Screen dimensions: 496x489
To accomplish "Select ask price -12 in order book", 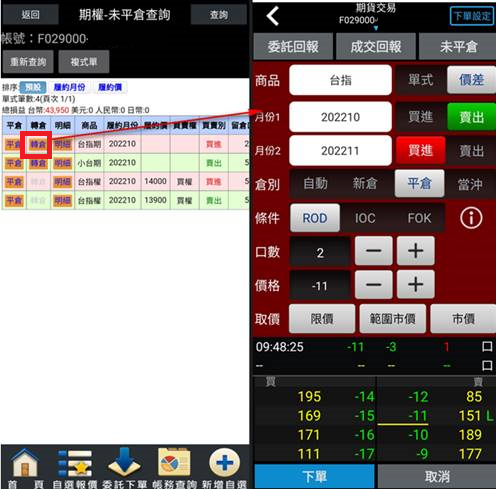I will pos(418,397).
